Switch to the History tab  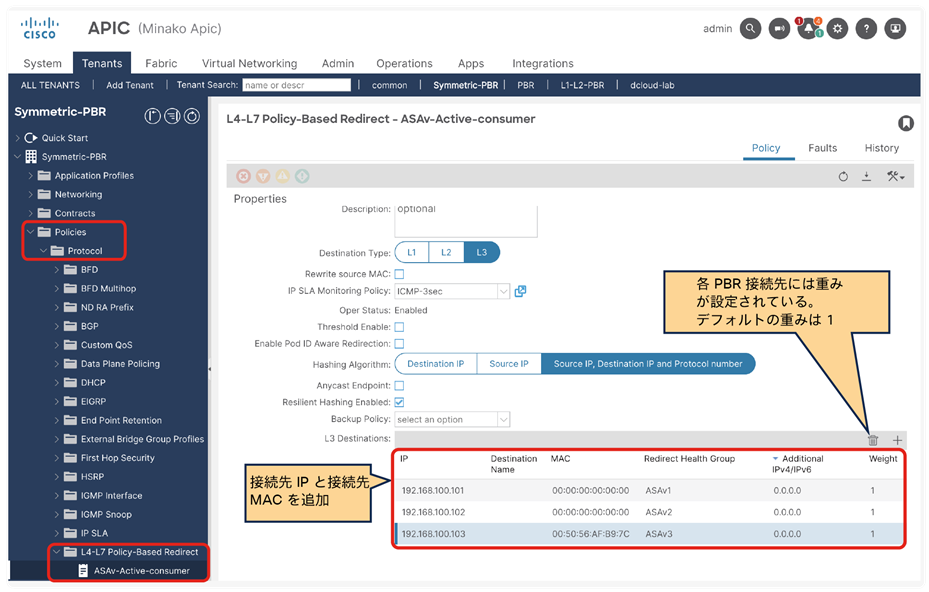point(882,148)
